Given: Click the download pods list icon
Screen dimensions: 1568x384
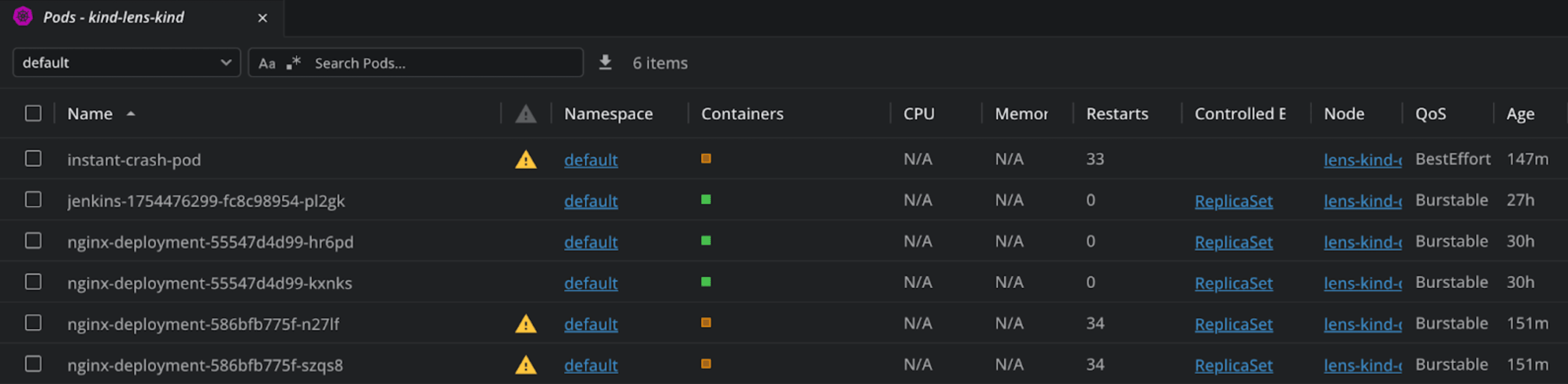Looking at the screenshot, I should [x=605, y=63].
